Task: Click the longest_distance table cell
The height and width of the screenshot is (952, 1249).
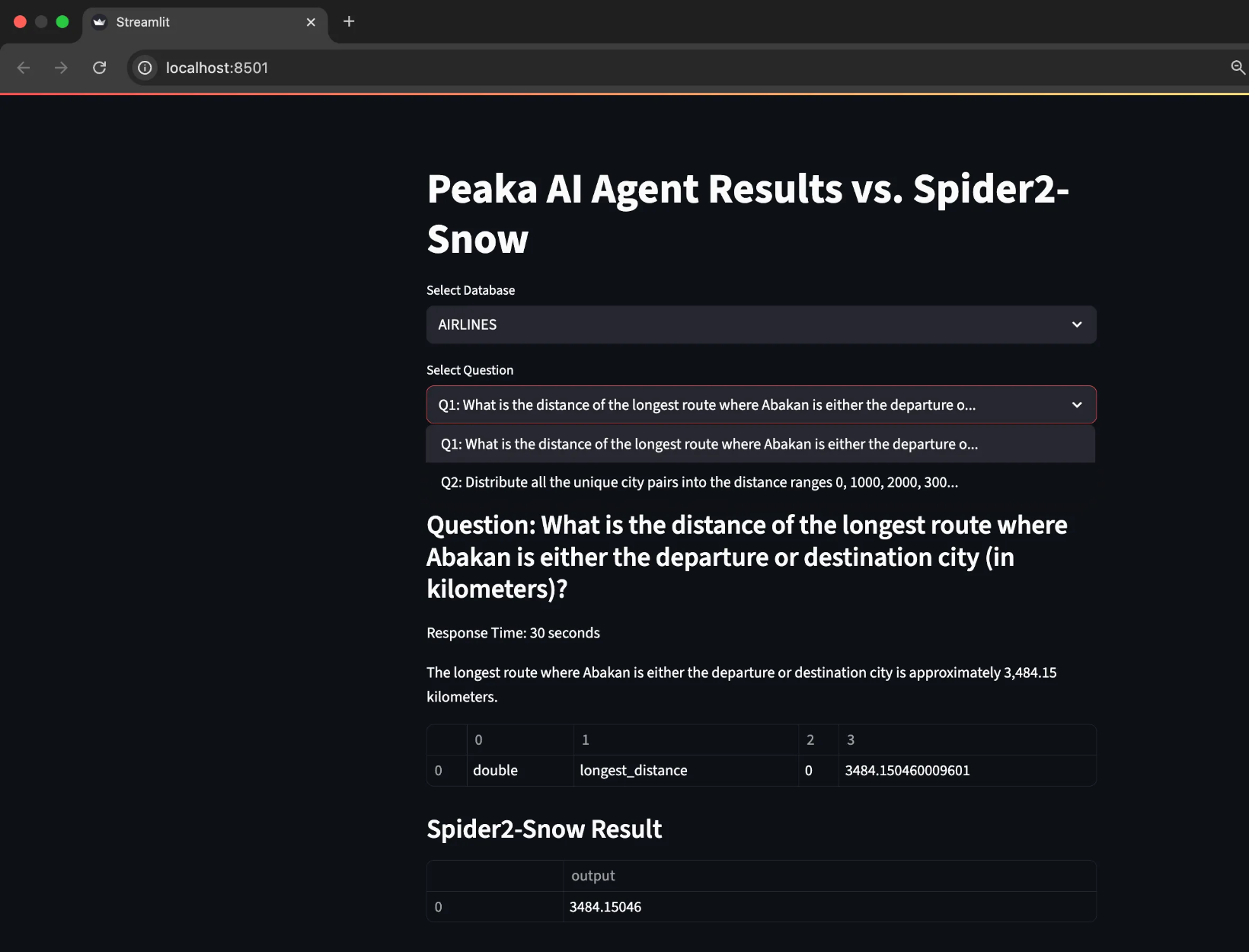Action: click(x=685, y=770)
